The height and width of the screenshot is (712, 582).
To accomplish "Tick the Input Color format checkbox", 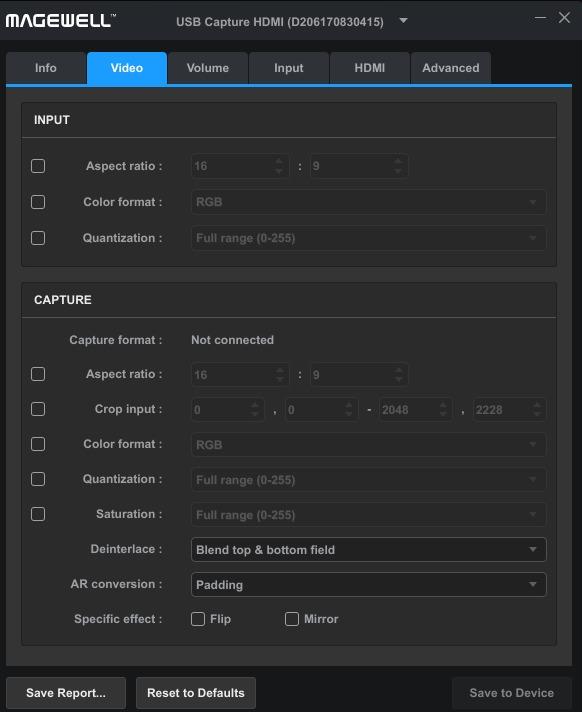I will tap(38, 202).
